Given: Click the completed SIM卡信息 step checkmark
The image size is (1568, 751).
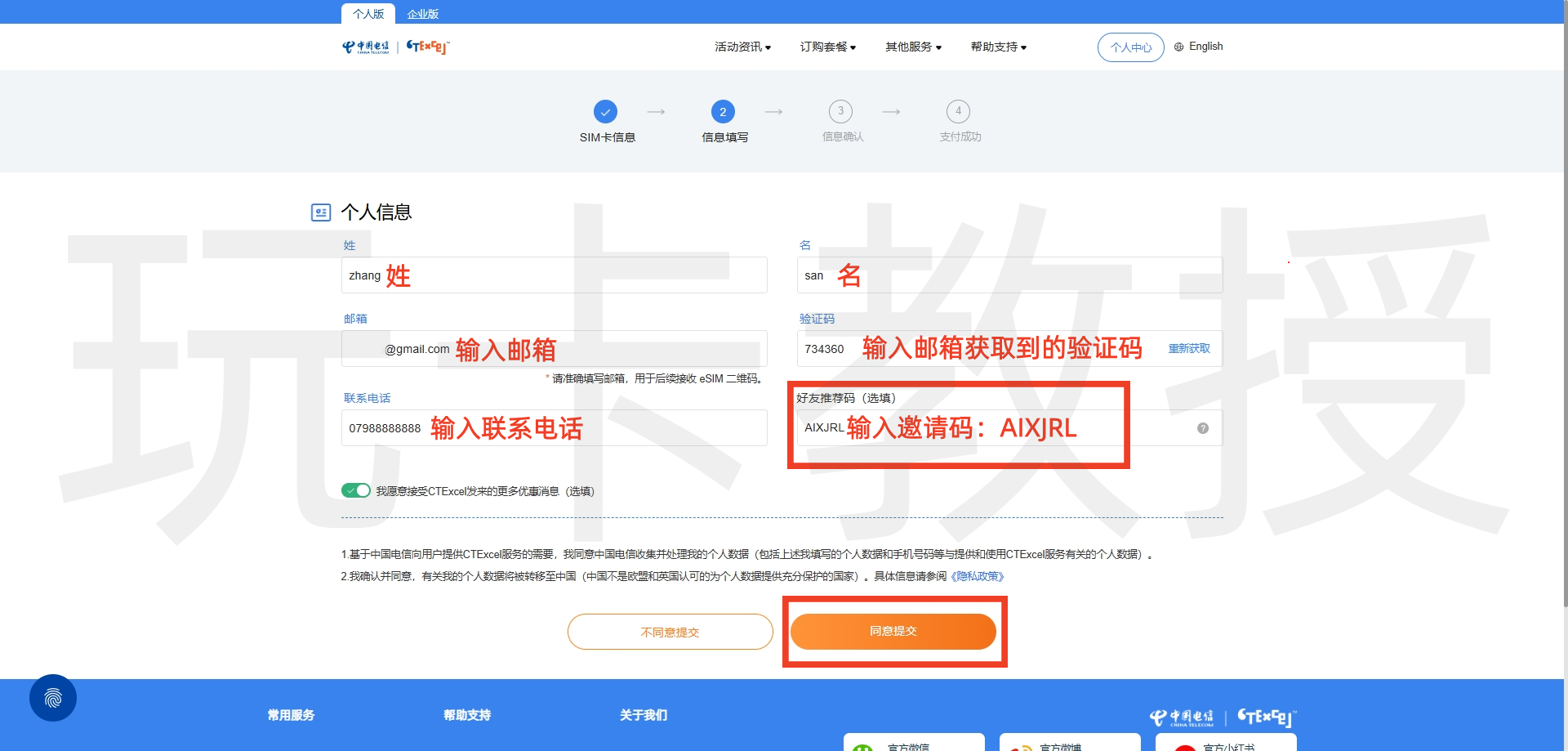Looking at the screenshot, I should (605, 112).
